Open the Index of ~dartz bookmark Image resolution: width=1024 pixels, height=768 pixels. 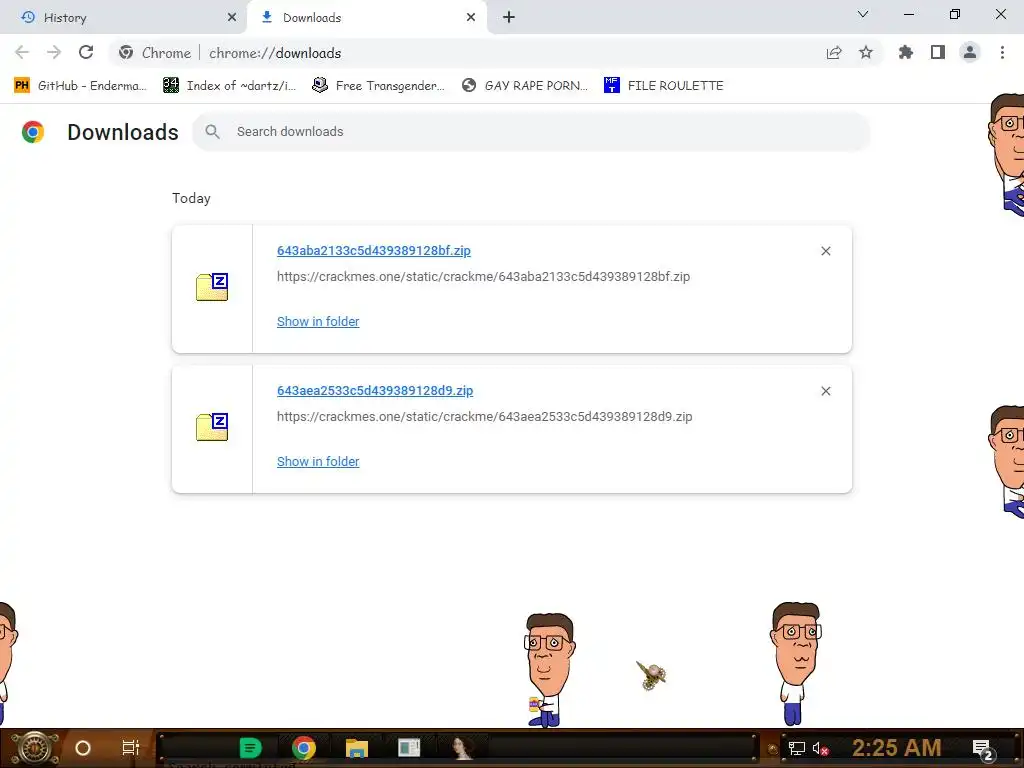coord(229,86)
